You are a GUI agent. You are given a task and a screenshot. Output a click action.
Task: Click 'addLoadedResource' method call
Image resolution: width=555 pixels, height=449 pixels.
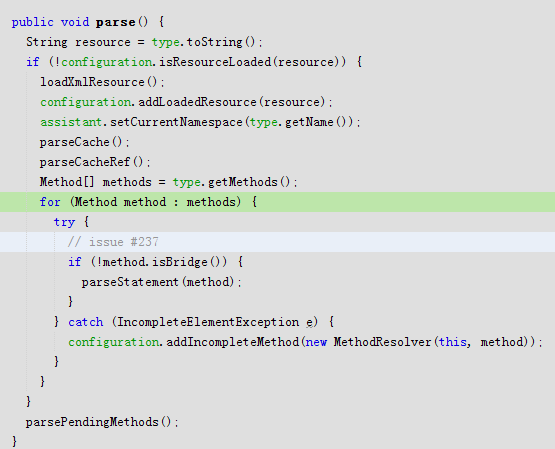[198, 102]
